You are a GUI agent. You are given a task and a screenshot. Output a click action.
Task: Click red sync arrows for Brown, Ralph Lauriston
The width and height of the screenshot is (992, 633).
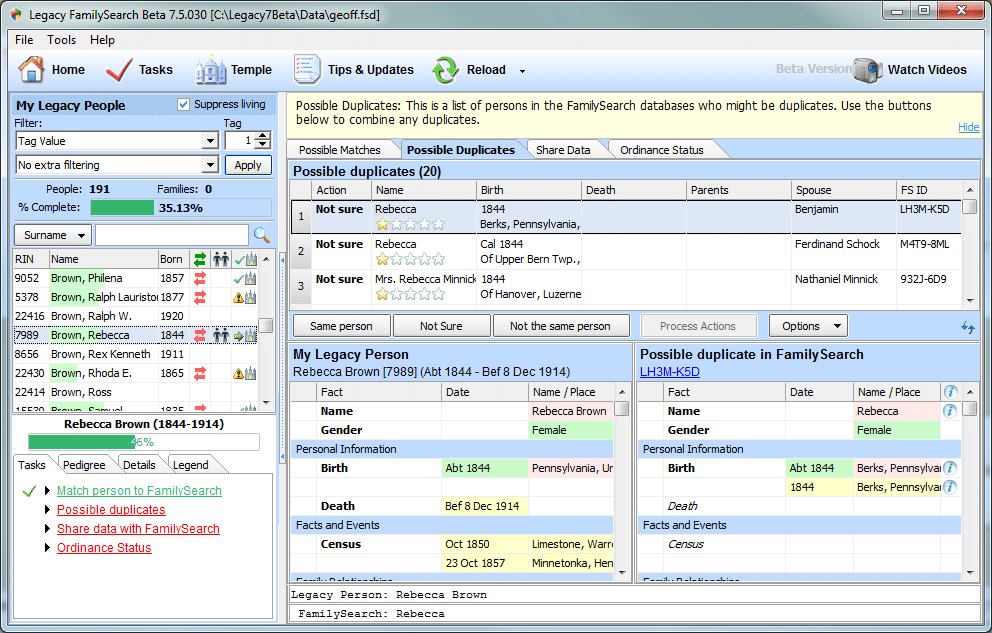pos(200,297)
